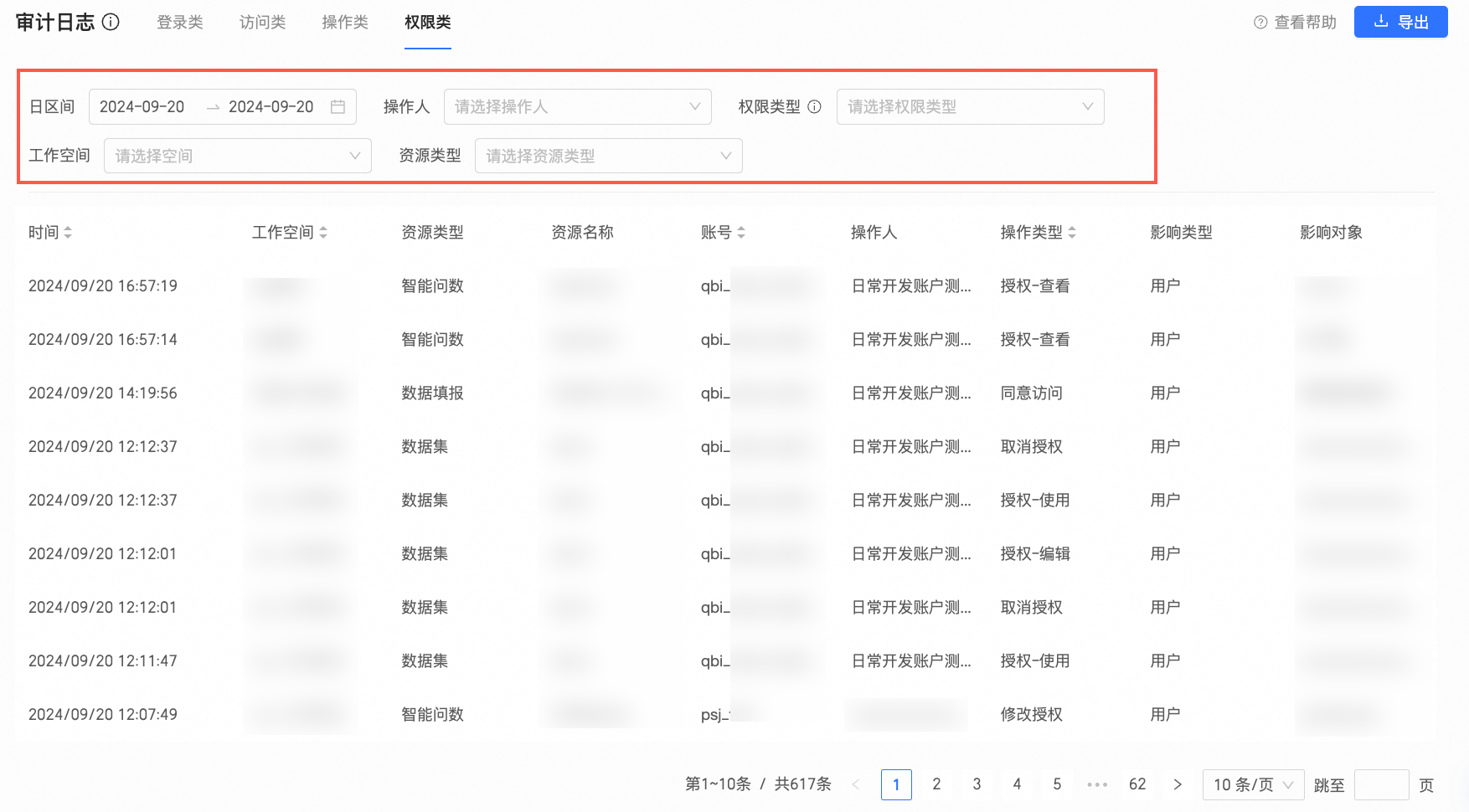Expand the 资源类型 dropdown
This screenshot has height=812, width=1469.
pyautogui.click(x=608, y=157)
